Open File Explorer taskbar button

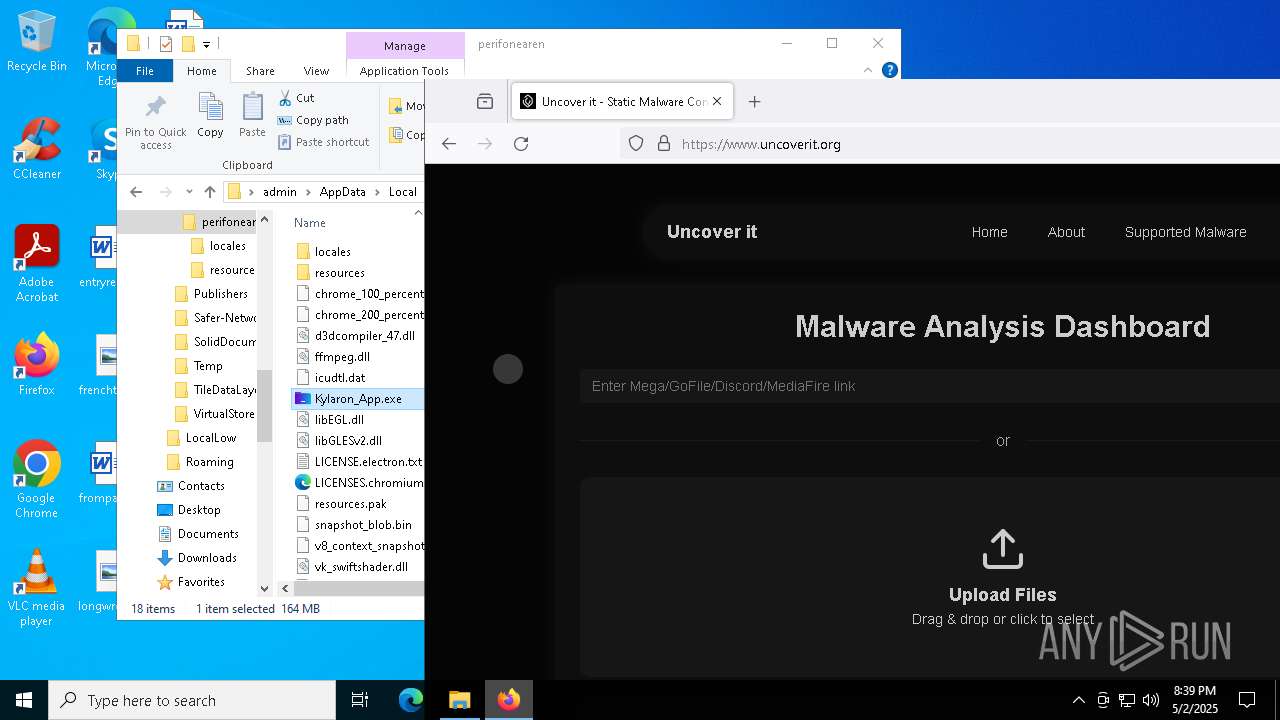pyautogui.click(x=459, y=700)
